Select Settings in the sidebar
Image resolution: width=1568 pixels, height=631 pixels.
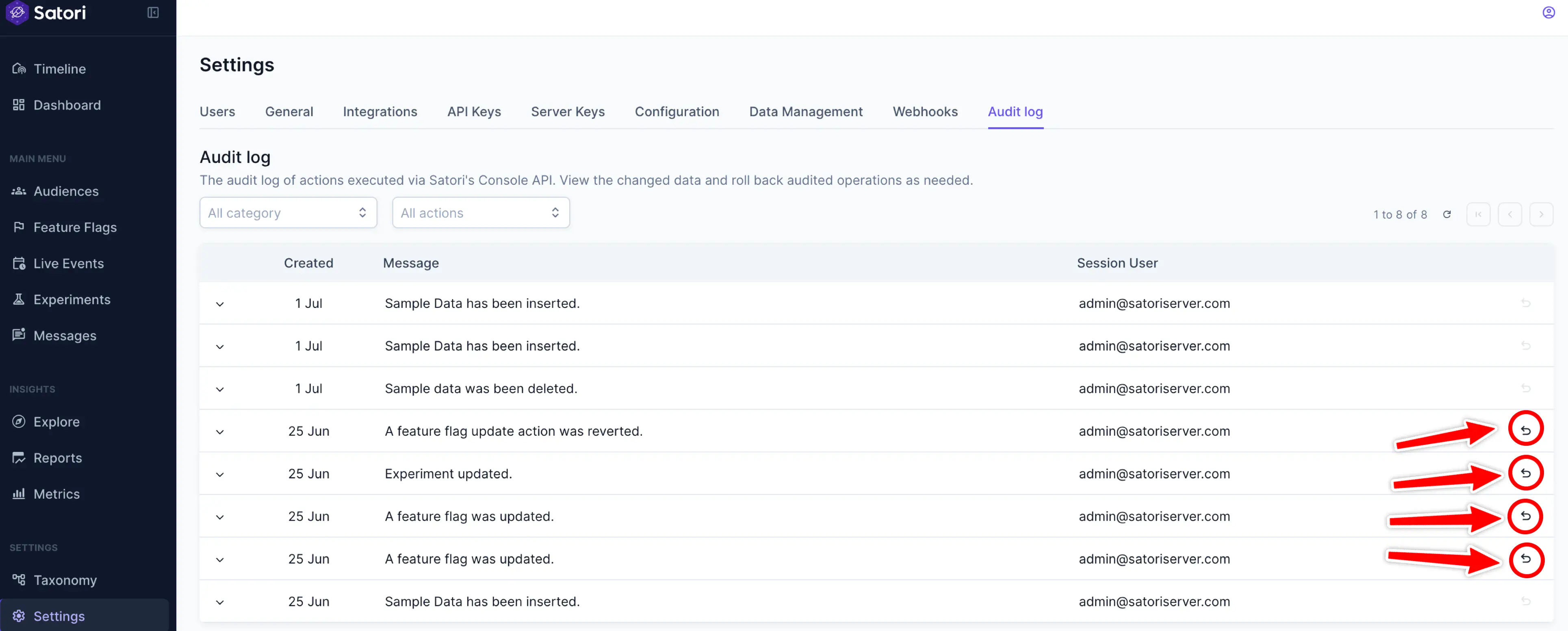point(85,616)
